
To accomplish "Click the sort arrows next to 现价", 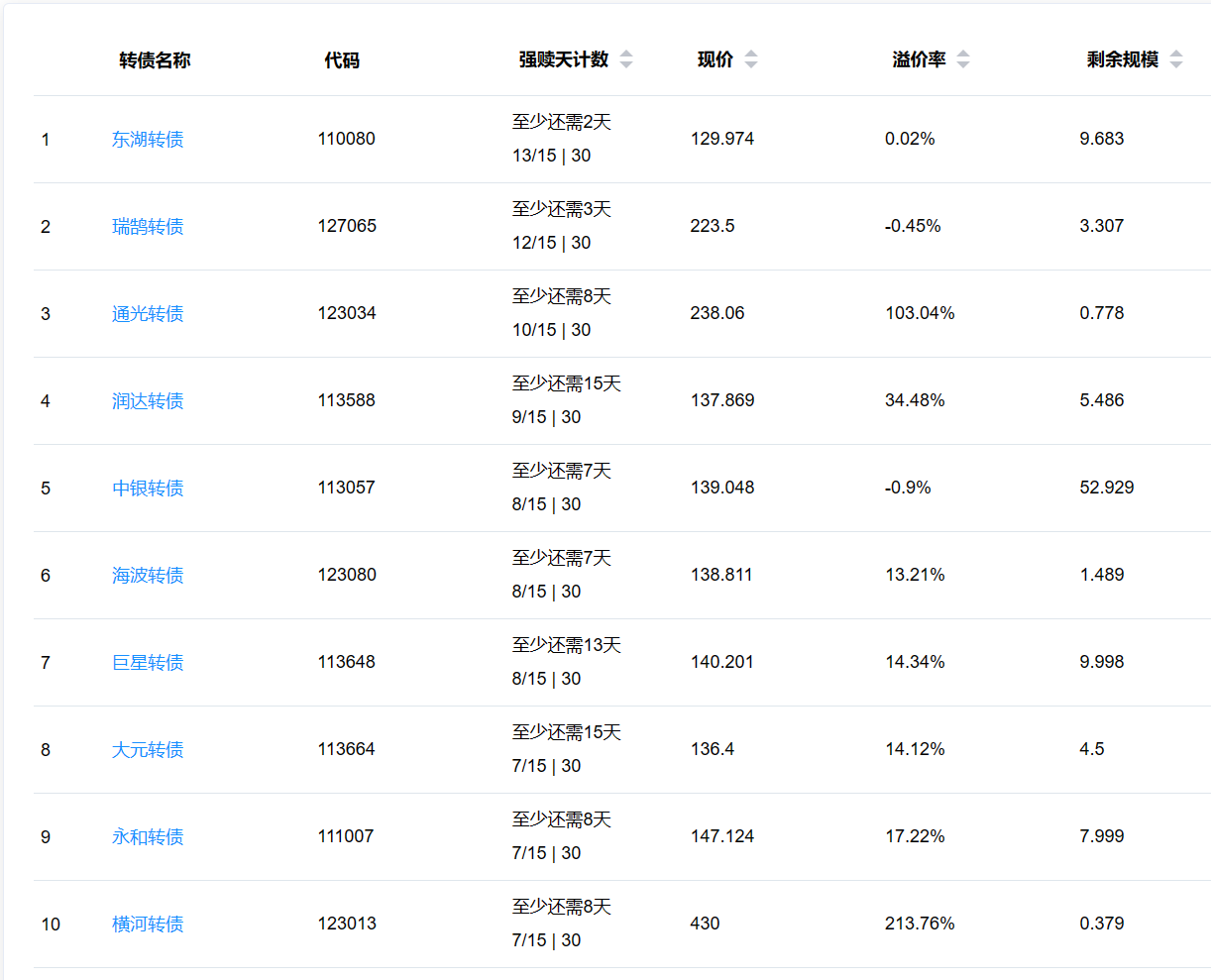I will pyautogui.click(x=751, y=59).
